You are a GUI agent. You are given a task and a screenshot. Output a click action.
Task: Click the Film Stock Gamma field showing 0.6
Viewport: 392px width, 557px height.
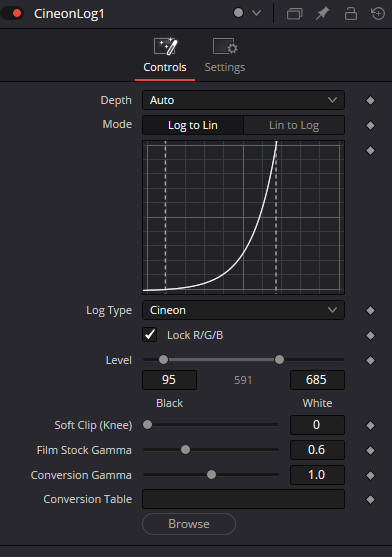click(x=317, y=450)
